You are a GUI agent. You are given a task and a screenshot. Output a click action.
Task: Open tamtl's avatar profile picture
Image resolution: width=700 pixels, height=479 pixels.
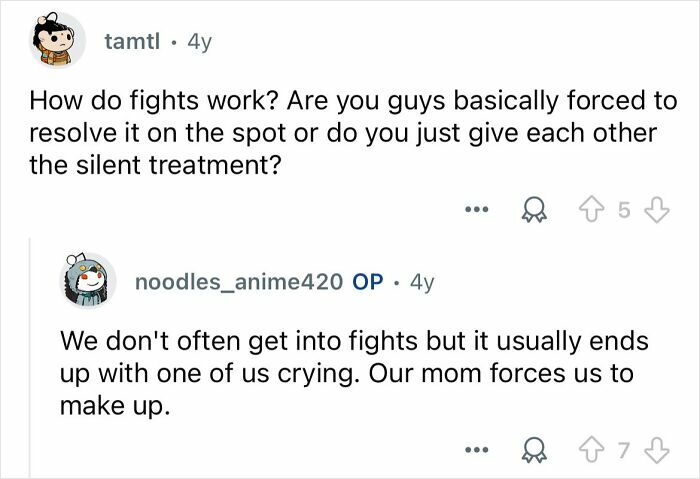tap(58, 40)
